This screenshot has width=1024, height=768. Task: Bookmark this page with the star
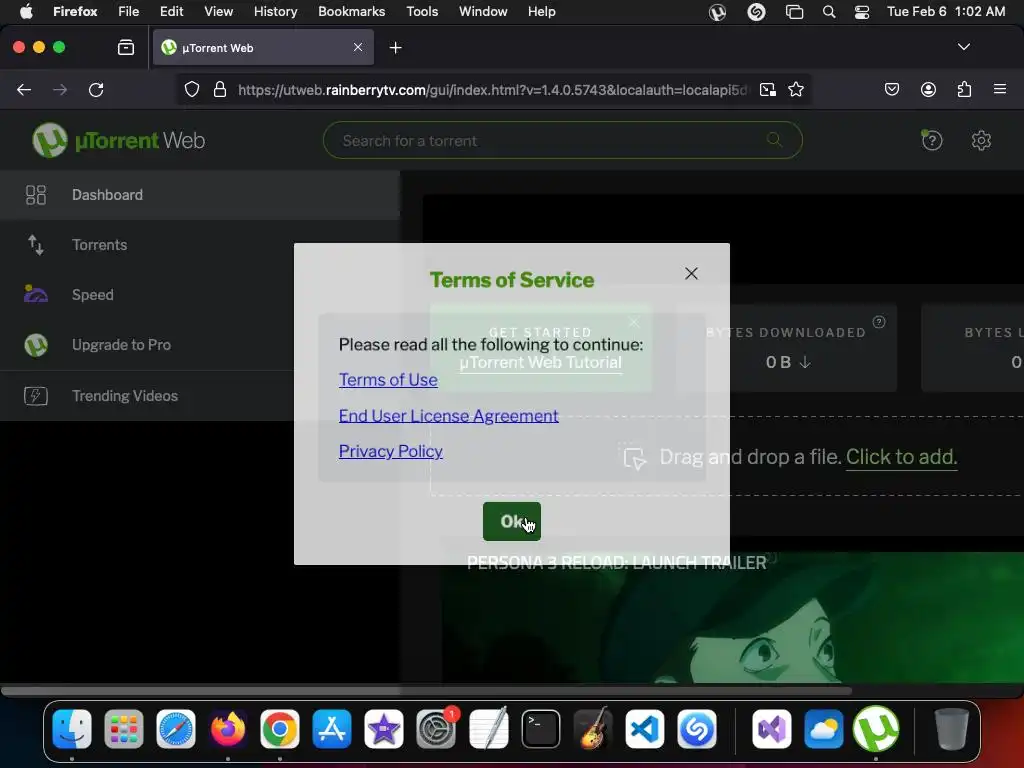[795, 89]
